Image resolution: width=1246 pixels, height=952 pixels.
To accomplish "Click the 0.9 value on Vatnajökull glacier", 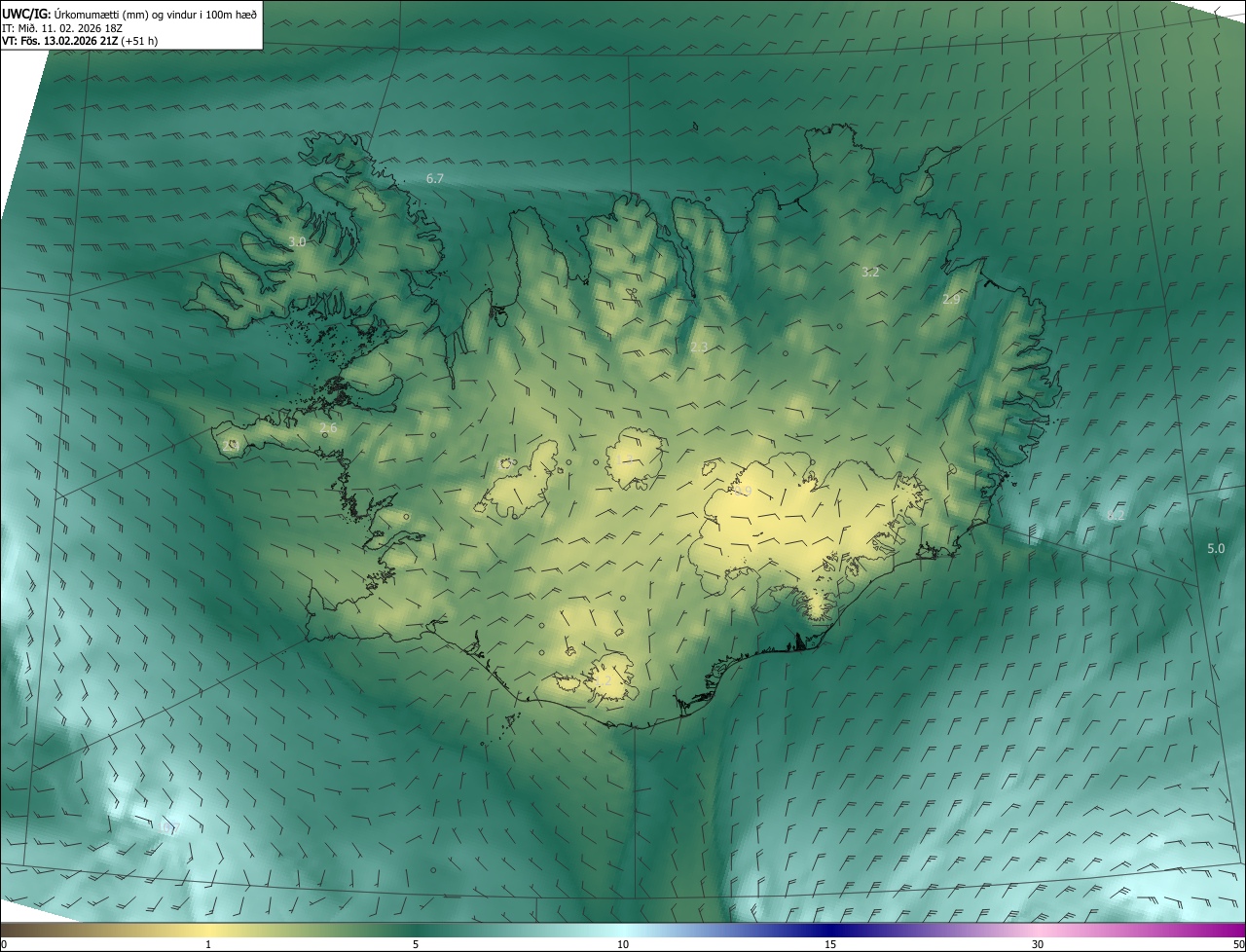I will pyautogui.click(x=745, y=491).
